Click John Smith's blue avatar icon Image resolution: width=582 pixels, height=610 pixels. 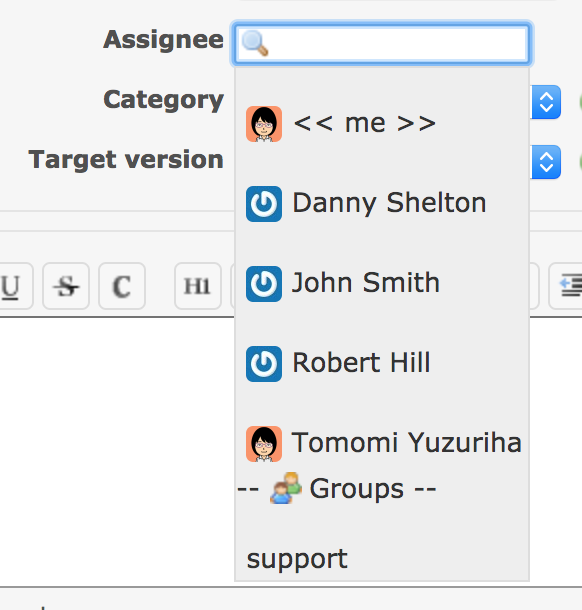(x=264, y=284)
